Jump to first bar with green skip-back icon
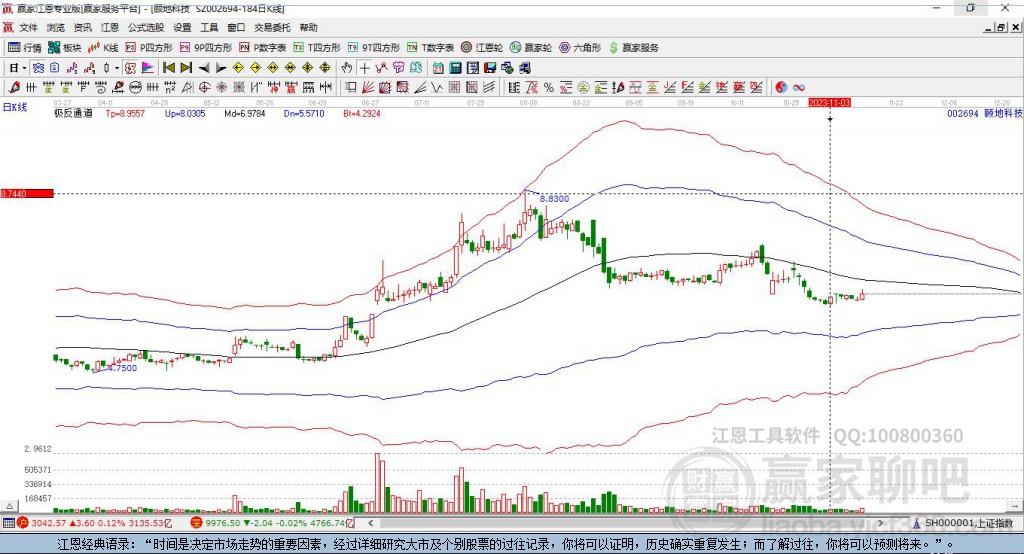The width and height of the screenshot is (1024, 554). pyautogui.click(x=169, y=68)
